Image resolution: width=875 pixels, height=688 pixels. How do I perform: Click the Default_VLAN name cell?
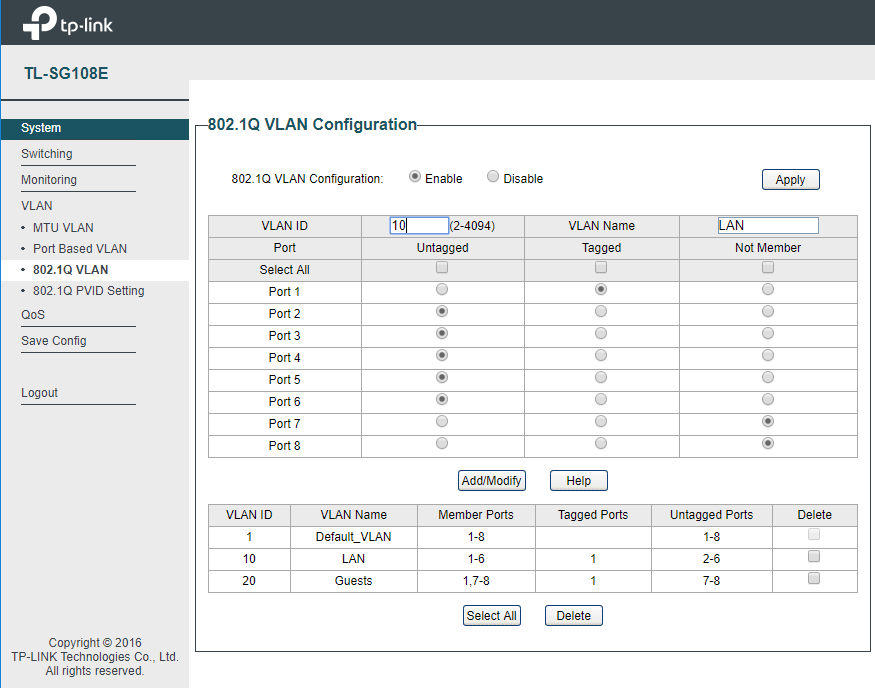tap(354, 537)
